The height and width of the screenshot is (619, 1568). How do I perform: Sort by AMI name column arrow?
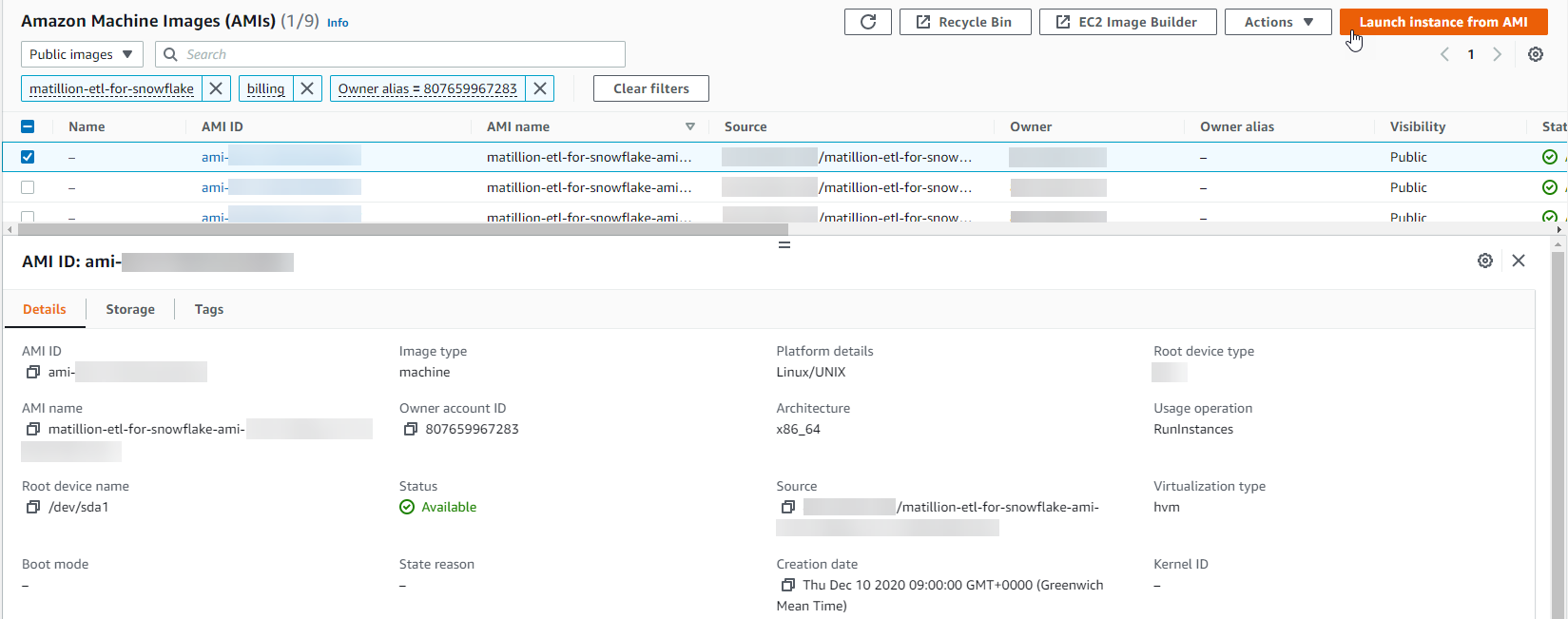click(x=689, y=126)
